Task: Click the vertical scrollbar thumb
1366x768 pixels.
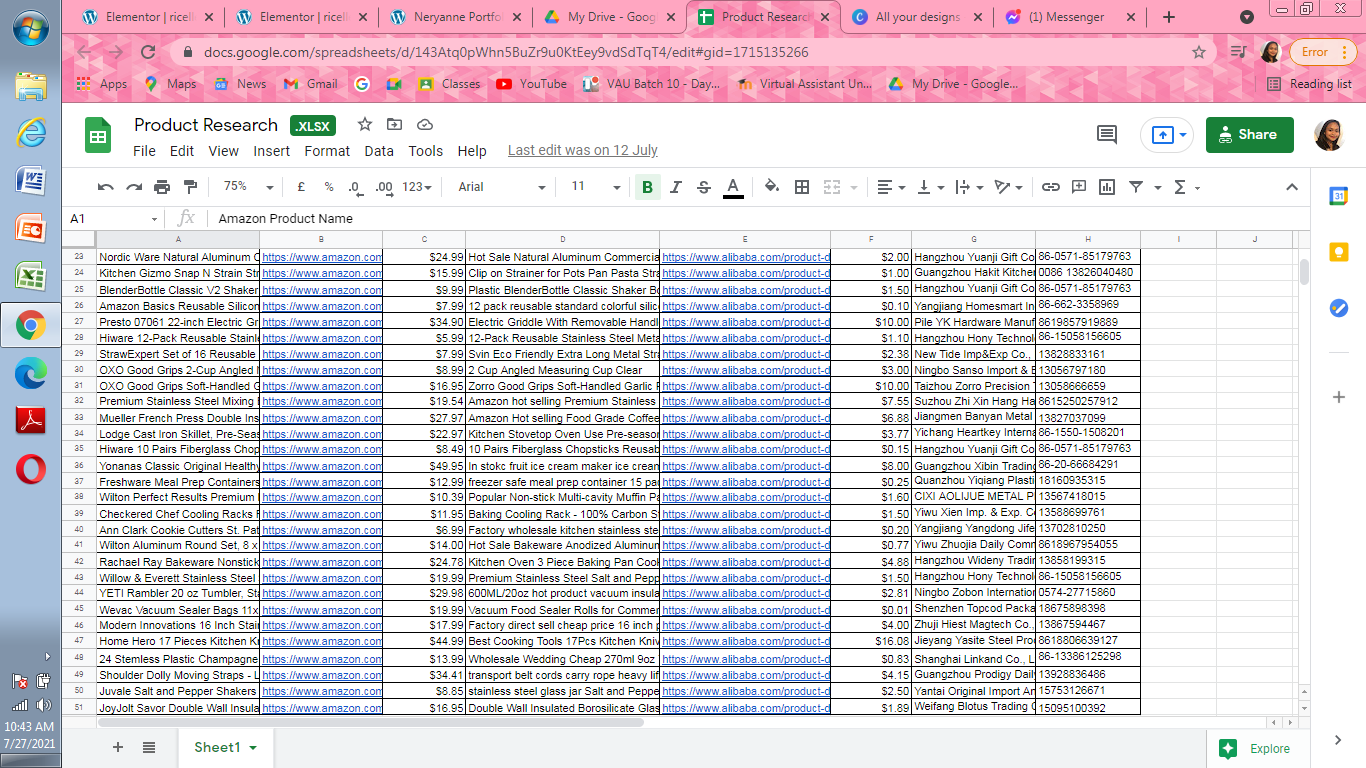Action: pos(1304,271)
